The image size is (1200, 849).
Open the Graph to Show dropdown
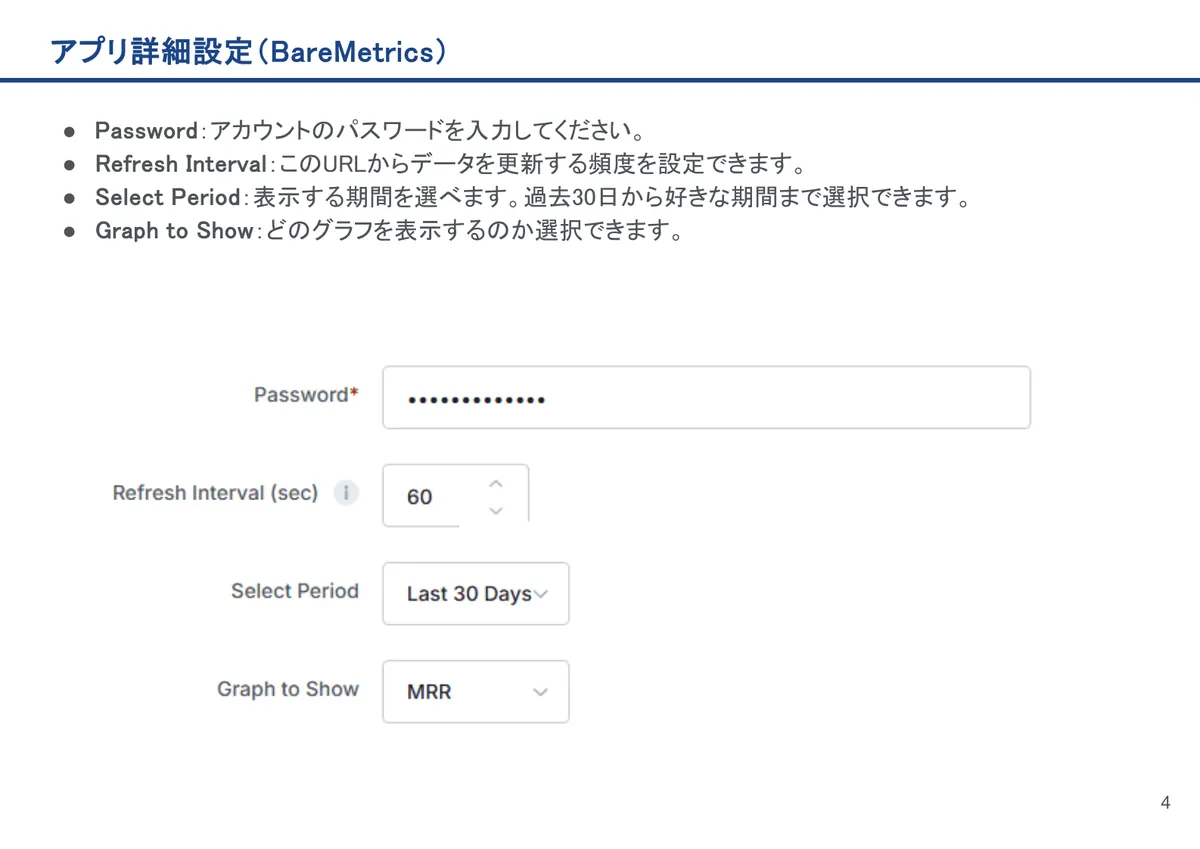click(476, 692)
